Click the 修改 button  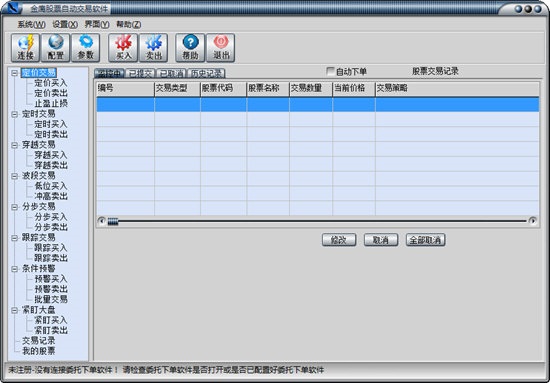[x=339, y=240]
